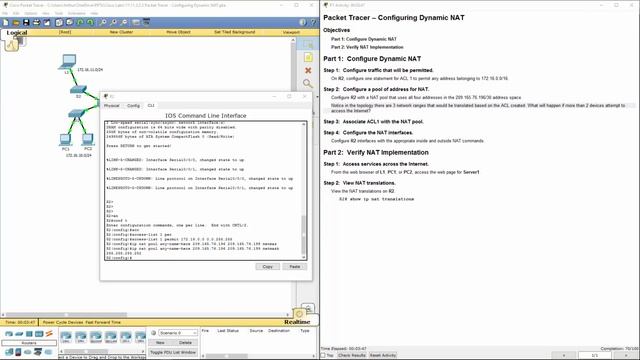Select the red X Delete tool
This screenshot has width=640, height=360.
point(308,71)
